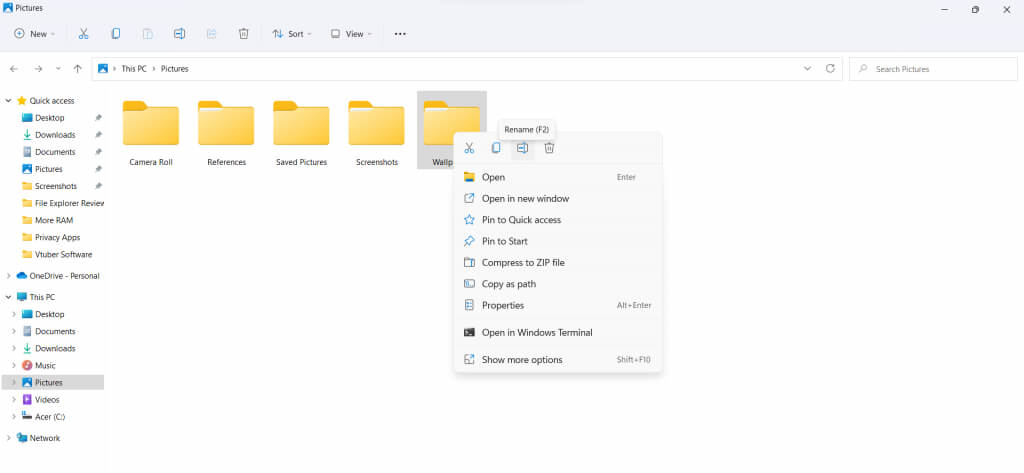1024x473 pixels.
Task: Click the Delete icon in top toolbar
Action: [x=243, y=33]
